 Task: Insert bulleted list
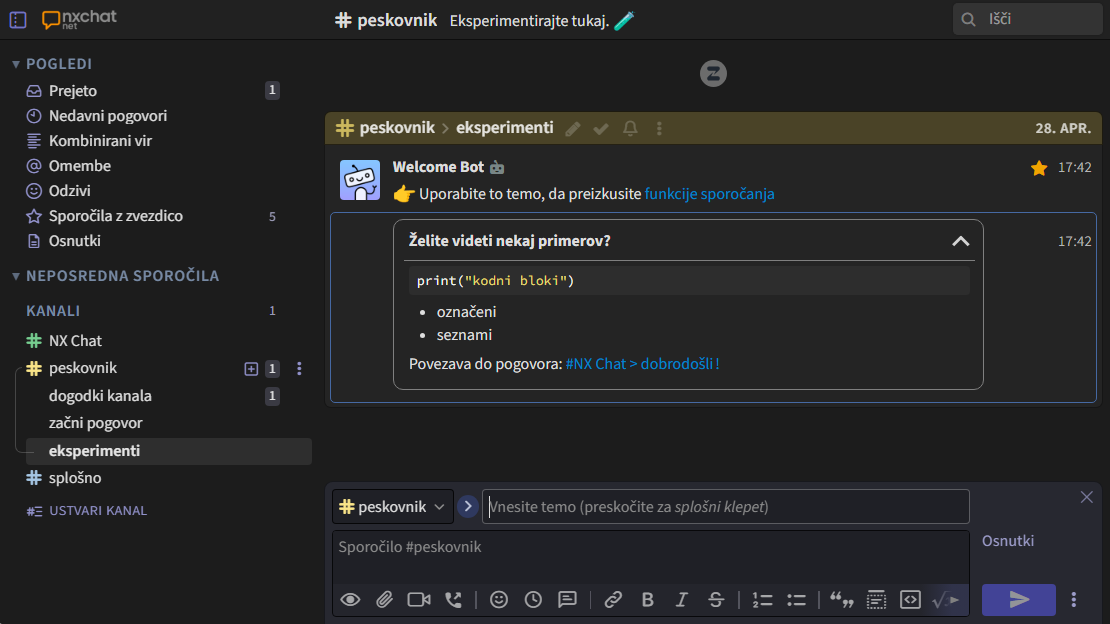[x=796, y=600]
